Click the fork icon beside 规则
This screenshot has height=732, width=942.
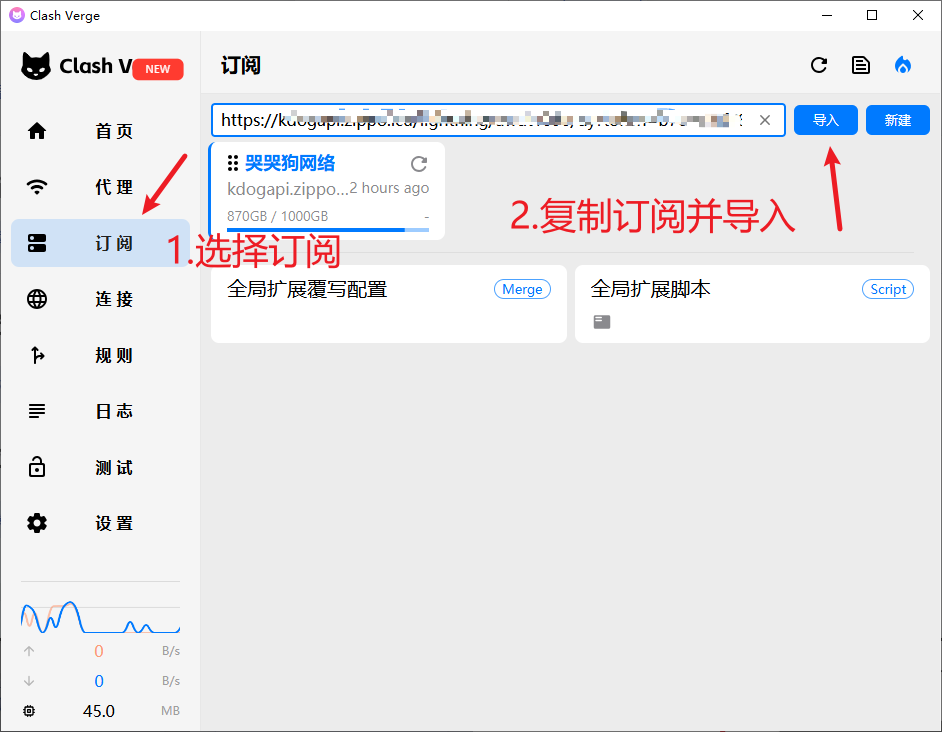37,355
